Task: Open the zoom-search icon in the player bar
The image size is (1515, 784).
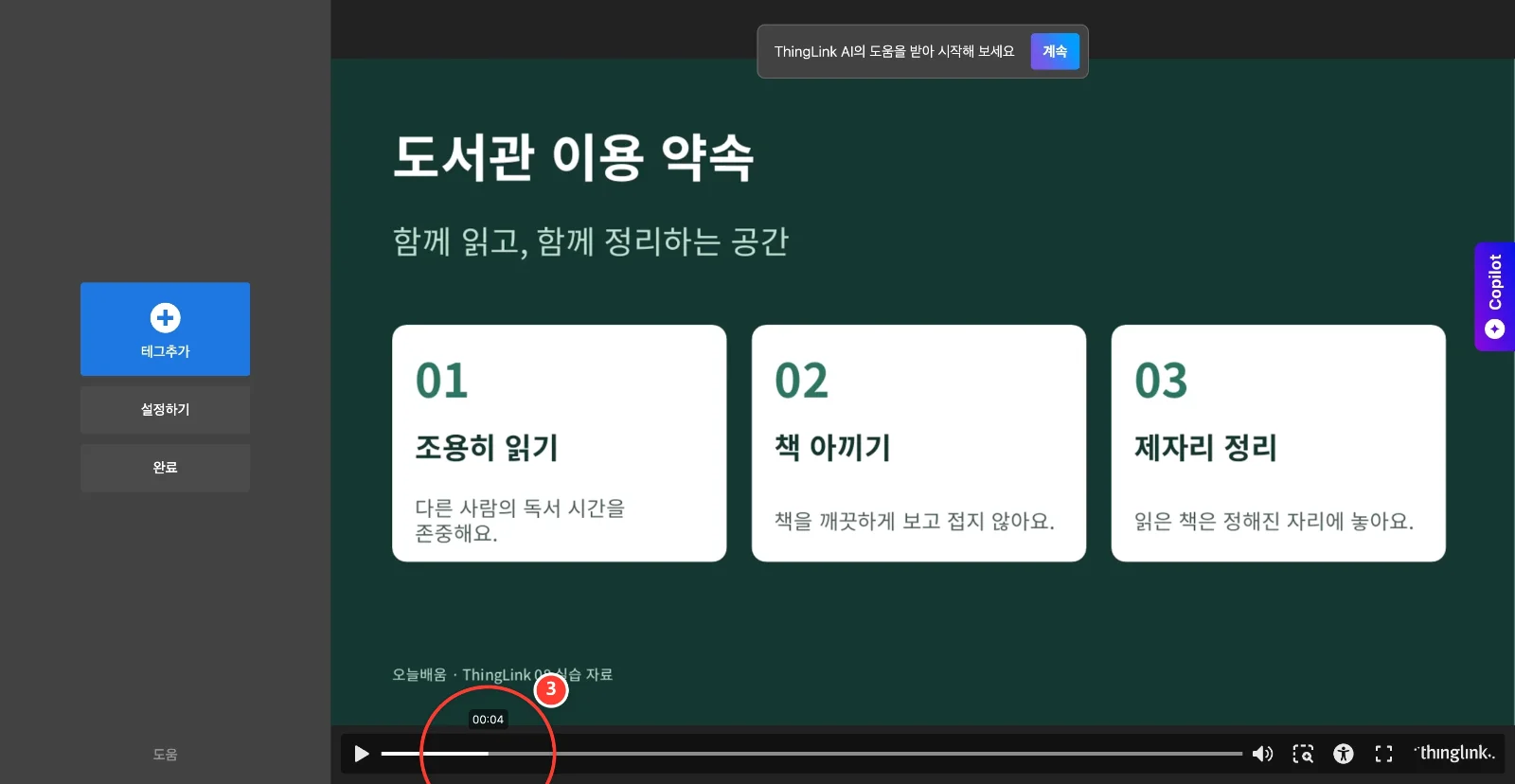Action: pyautogui.click(x=1303, y=754)
